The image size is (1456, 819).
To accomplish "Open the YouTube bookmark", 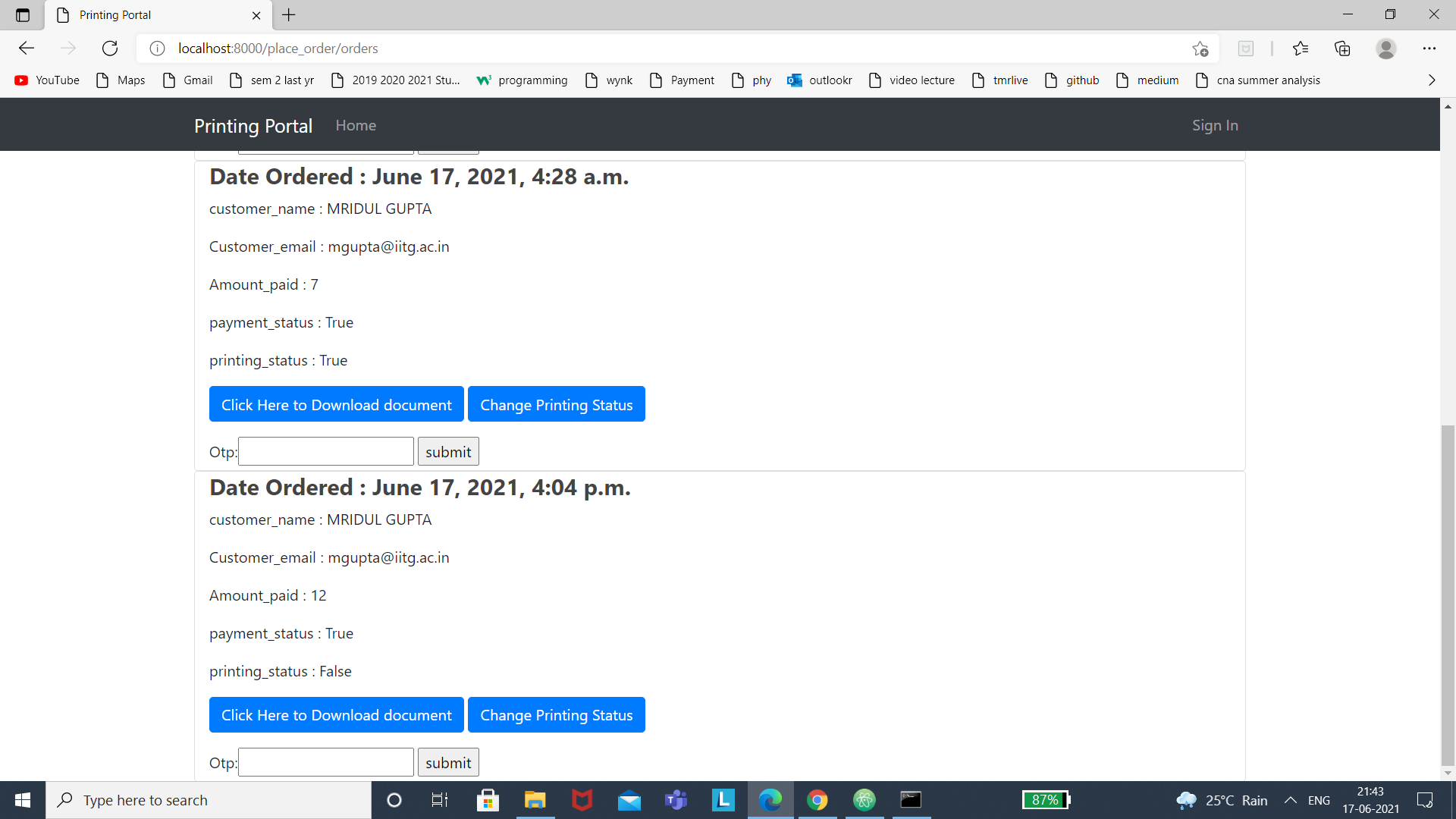I will (x=47, y=80).
